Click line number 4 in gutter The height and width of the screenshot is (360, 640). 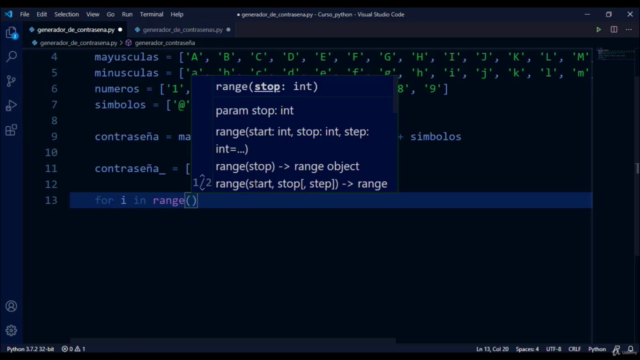point(54,57)
